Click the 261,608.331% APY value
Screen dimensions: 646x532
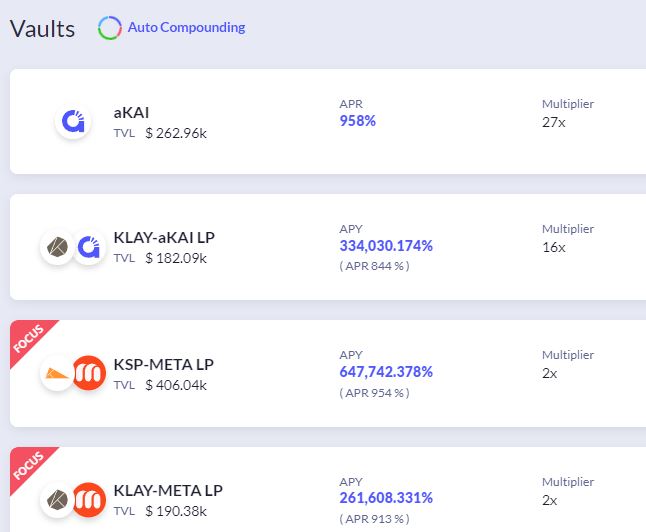(386, 498)
